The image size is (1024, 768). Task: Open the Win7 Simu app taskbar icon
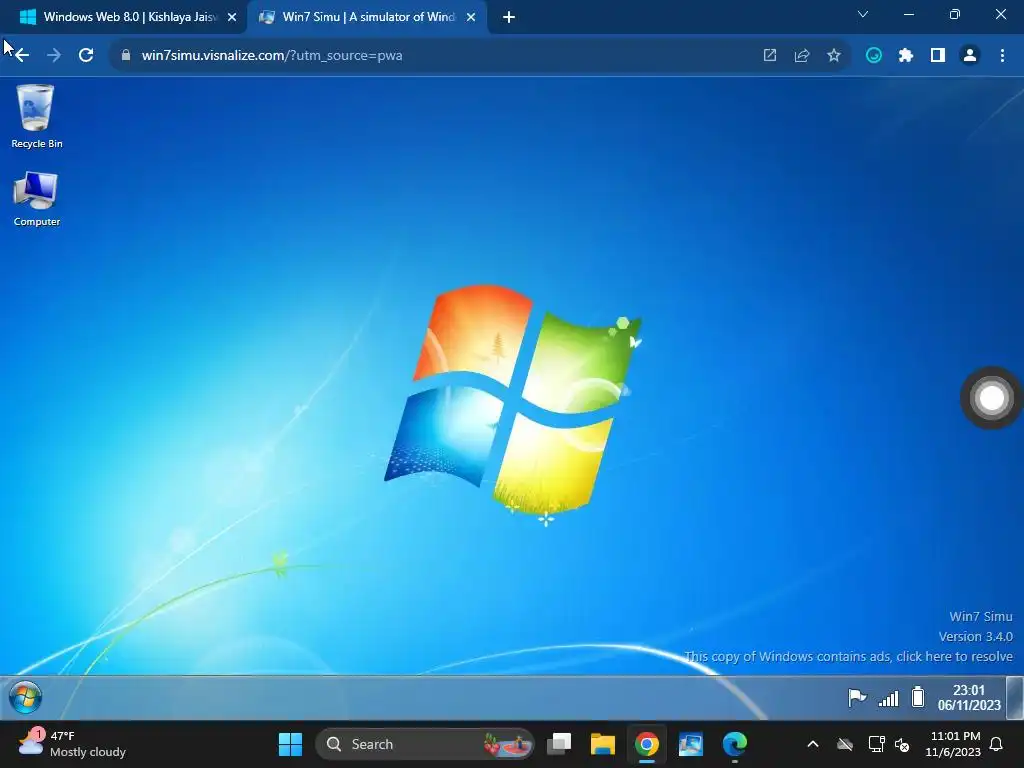click(x=691, y=744)
